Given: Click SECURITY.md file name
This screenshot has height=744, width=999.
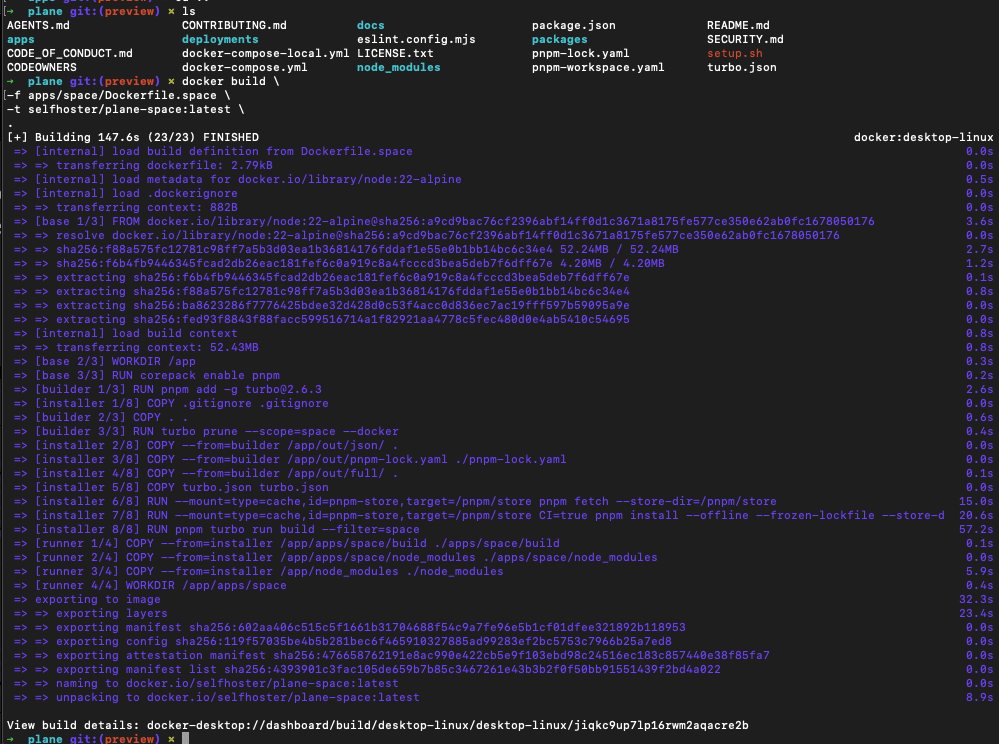Looking at the screenshot, I should pyautogui.click(x=745, y=39).
